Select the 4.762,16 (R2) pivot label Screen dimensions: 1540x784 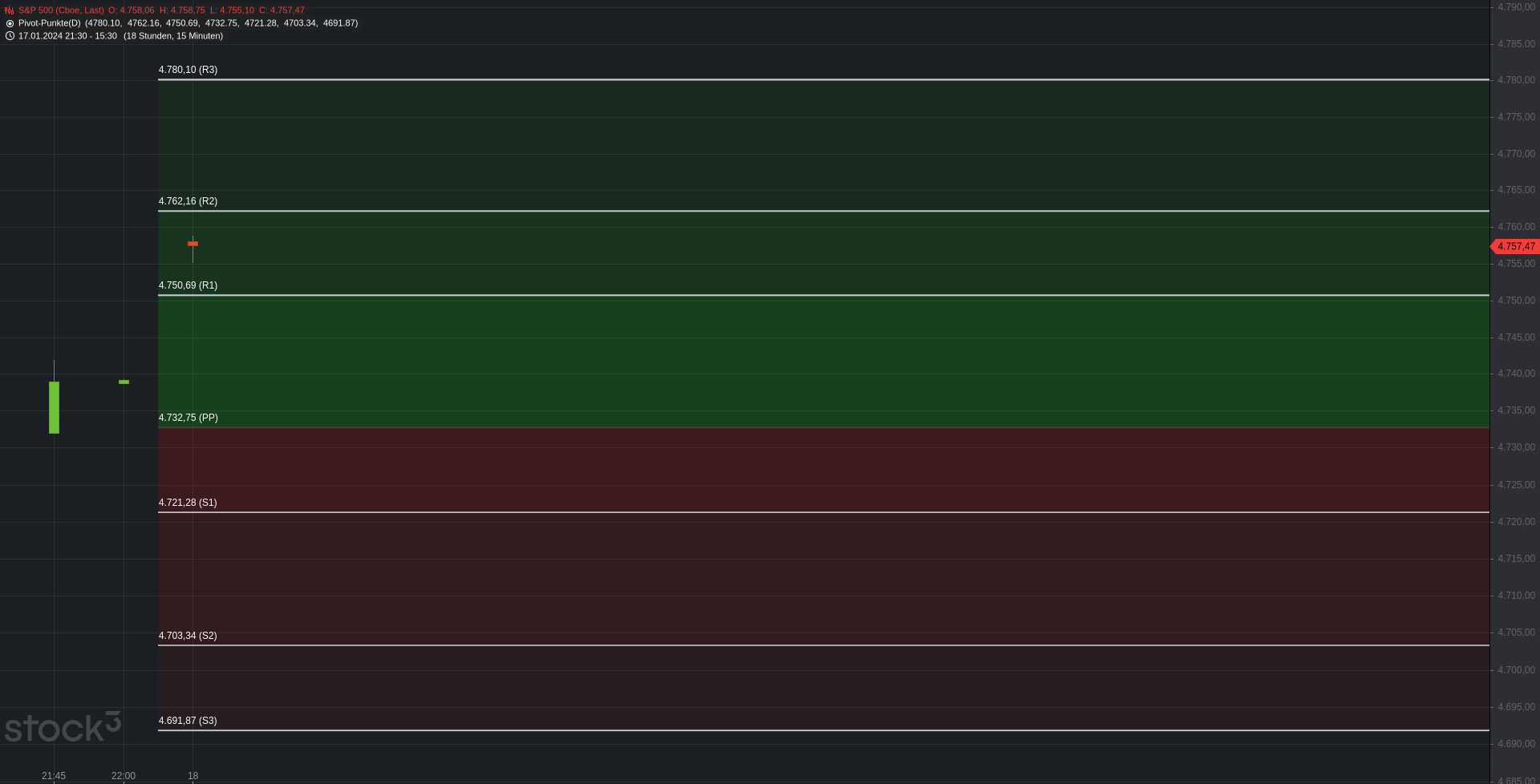click(x=188, y=201)
